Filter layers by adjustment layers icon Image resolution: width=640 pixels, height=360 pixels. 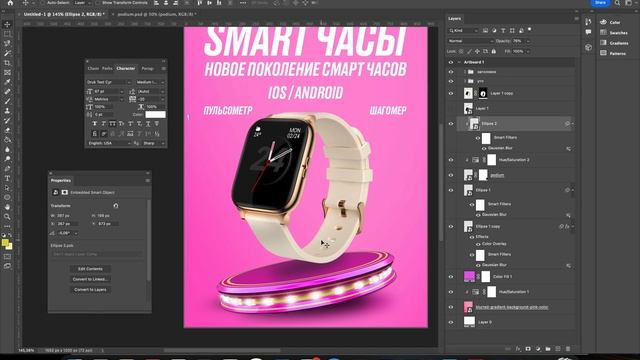pyautogui.click(x=494, y=31)
